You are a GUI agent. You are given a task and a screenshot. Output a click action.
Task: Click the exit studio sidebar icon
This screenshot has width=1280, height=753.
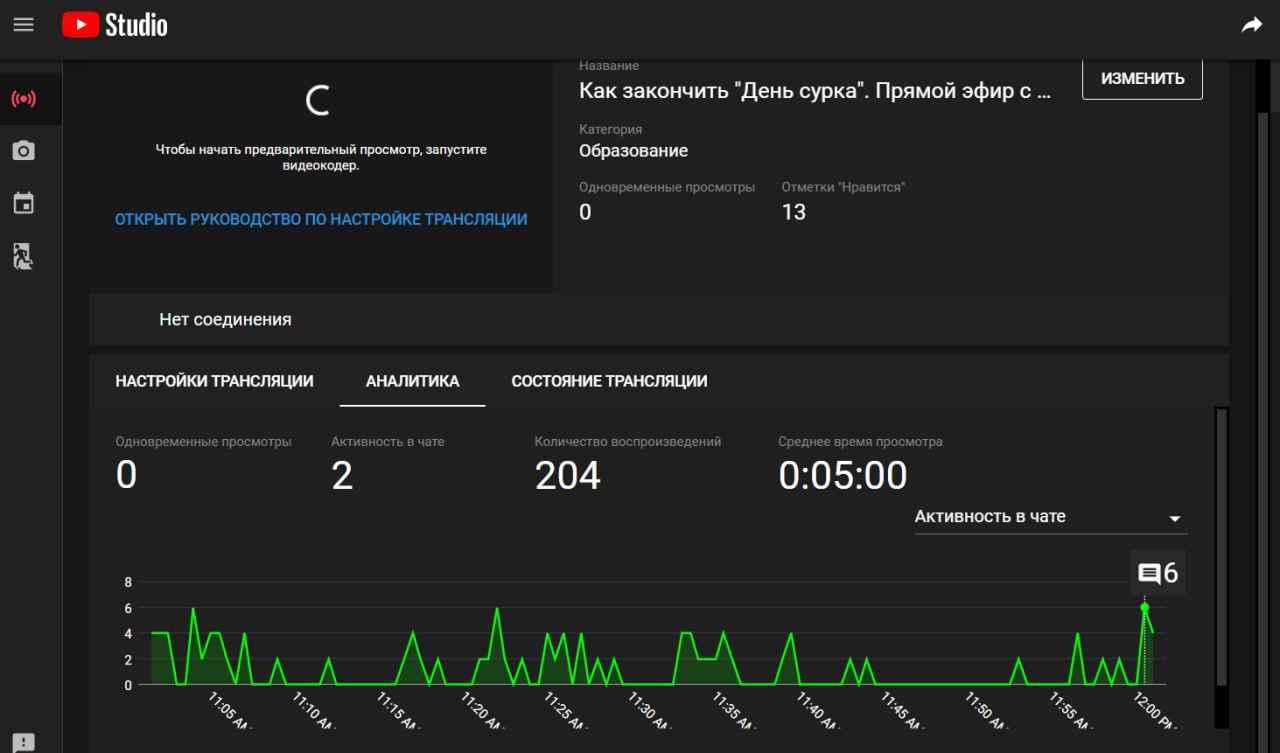(x=23, y=256)
